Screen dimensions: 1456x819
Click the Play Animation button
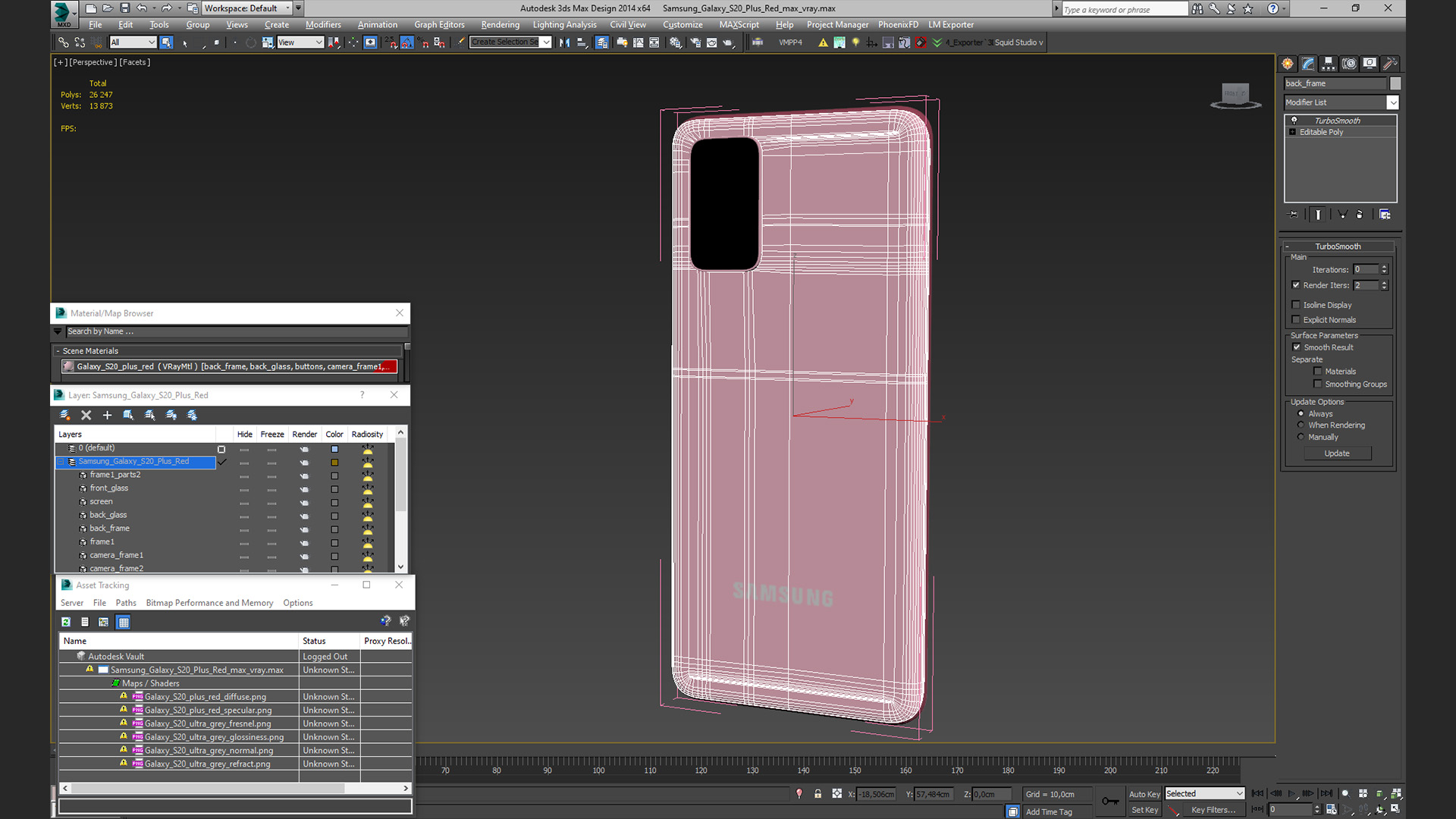[x=1291, y=793]
